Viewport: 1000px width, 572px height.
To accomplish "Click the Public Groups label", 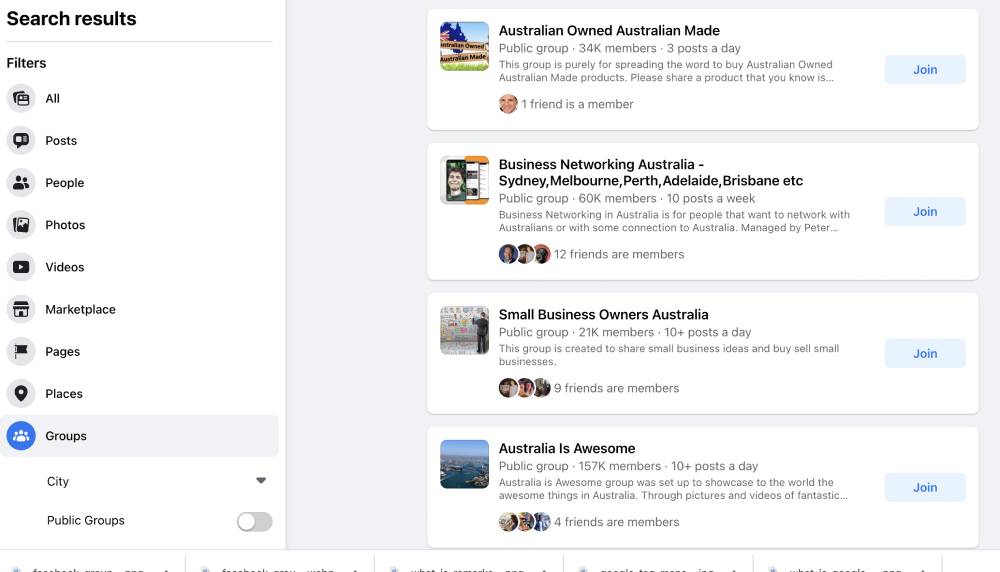I will 85,520.
